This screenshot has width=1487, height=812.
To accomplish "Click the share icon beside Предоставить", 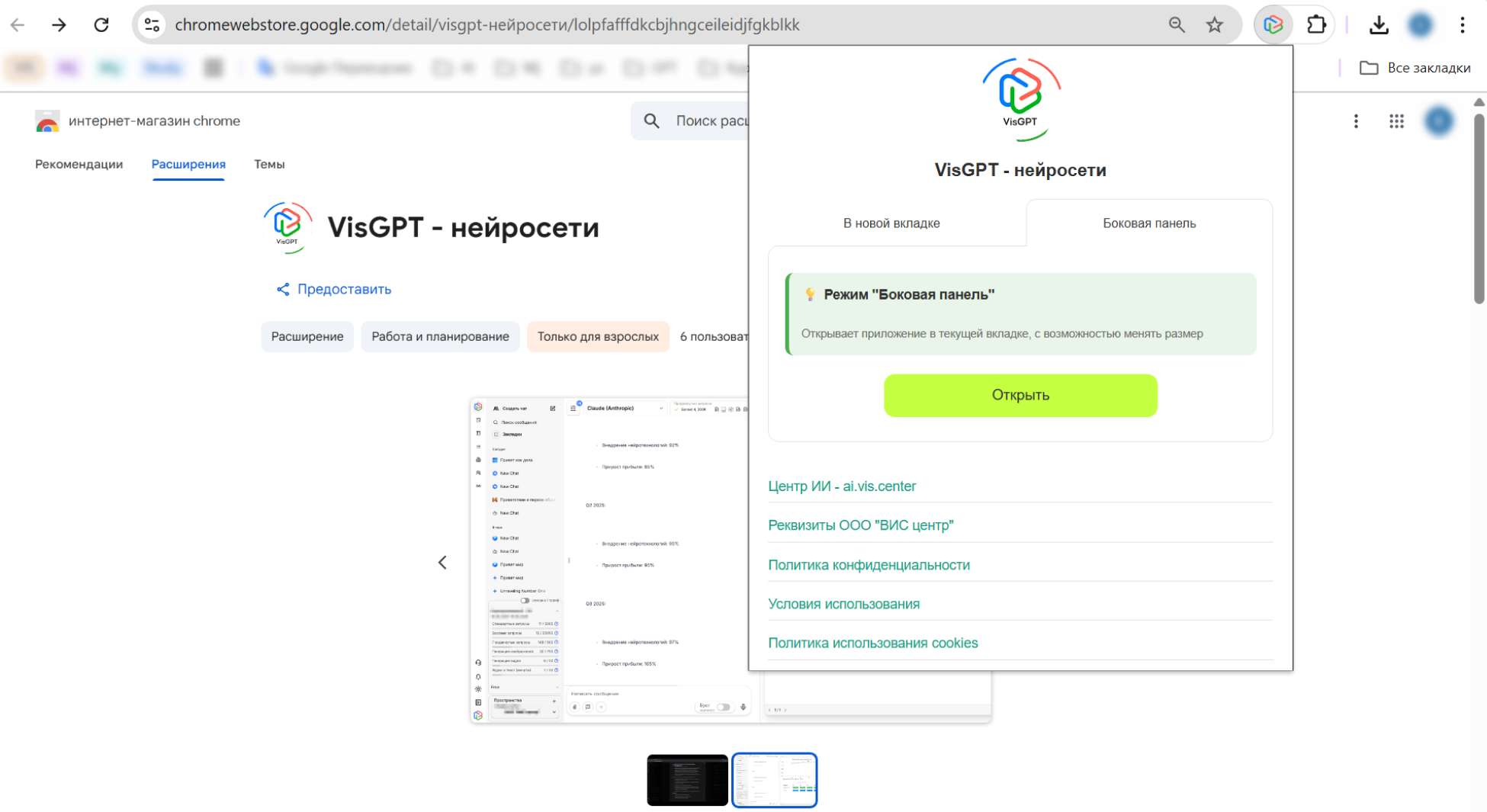I will pyautogui.click(x=283, y=289).
